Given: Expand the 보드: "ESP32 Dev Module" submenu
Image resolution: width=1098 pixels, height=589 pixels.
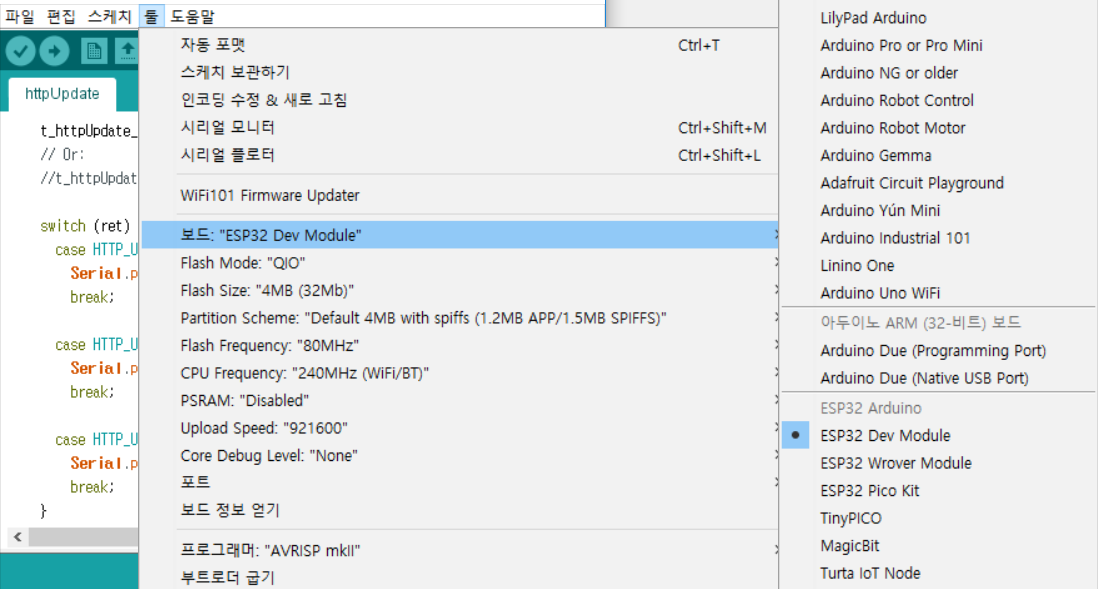Looking at the screenshot, I should tap(459, 235).
